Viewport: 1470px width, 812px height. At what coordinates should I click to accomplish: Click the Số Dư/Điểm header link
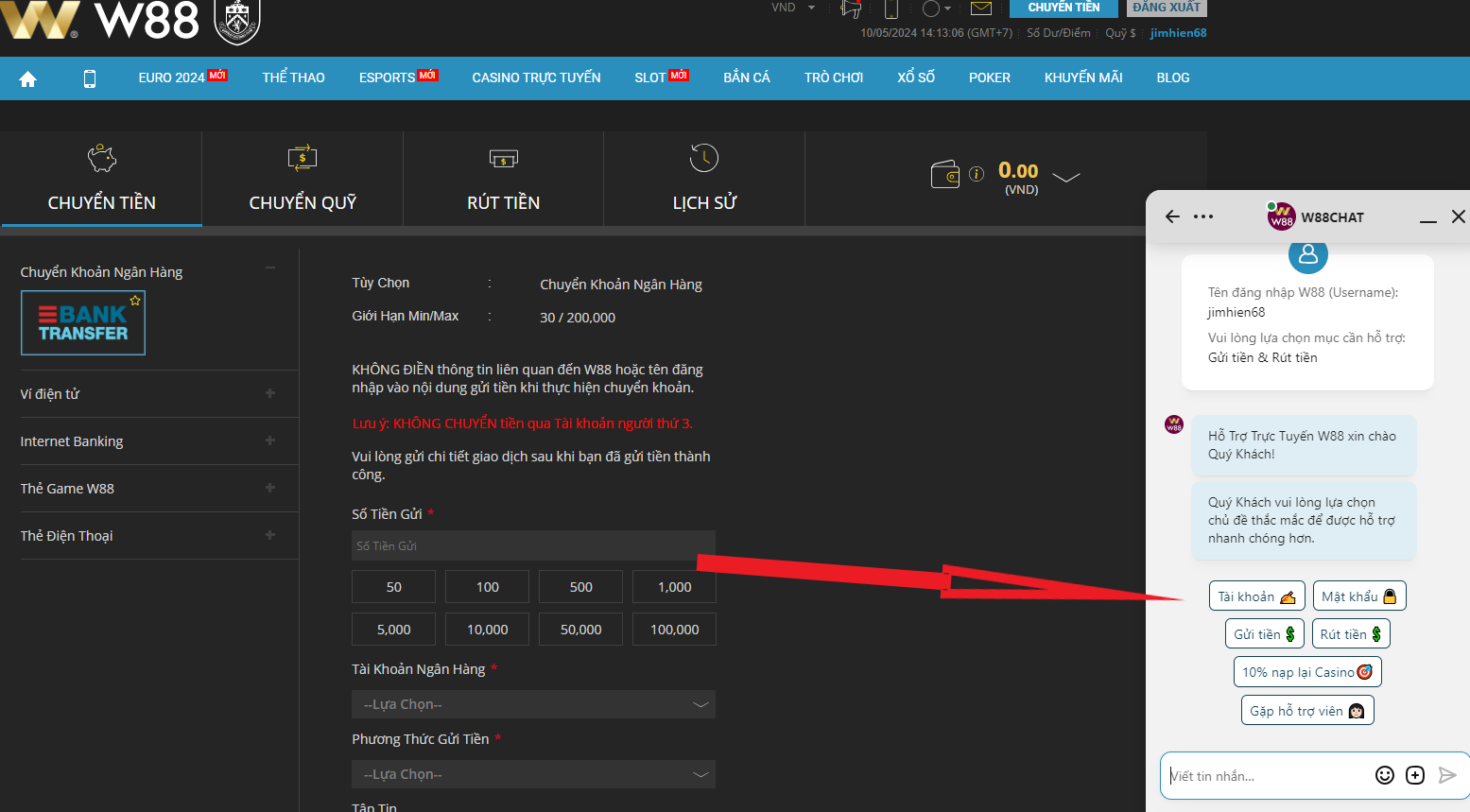tap(1058, 33)
